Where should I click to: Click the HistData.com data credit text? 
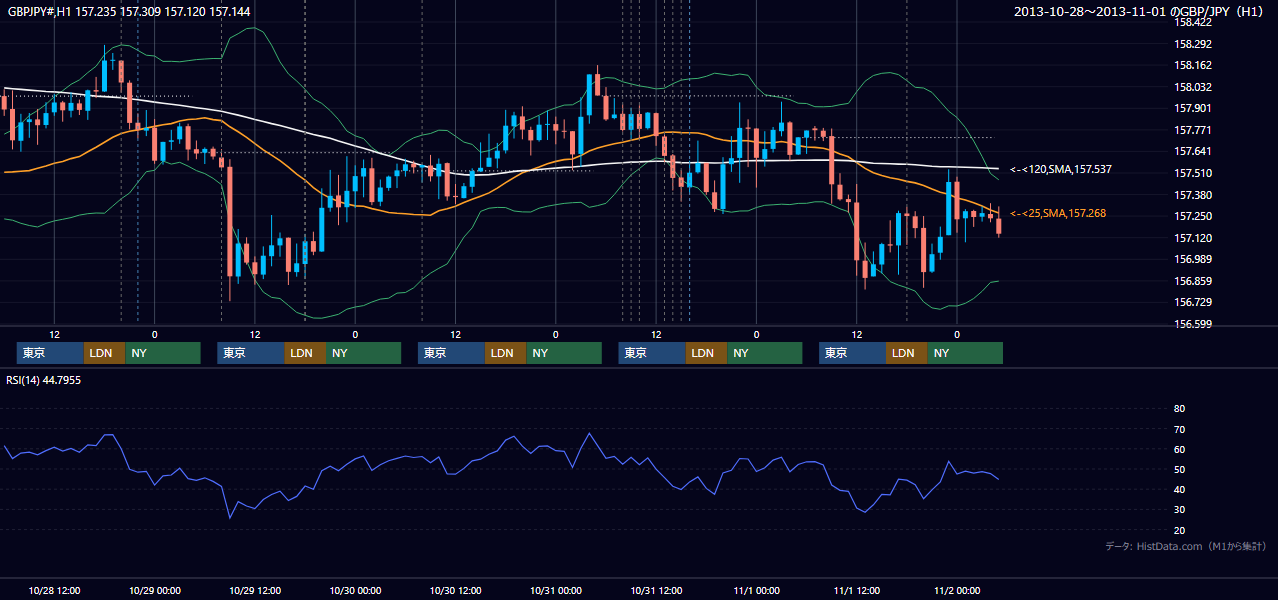click(x=1186, y=547)
